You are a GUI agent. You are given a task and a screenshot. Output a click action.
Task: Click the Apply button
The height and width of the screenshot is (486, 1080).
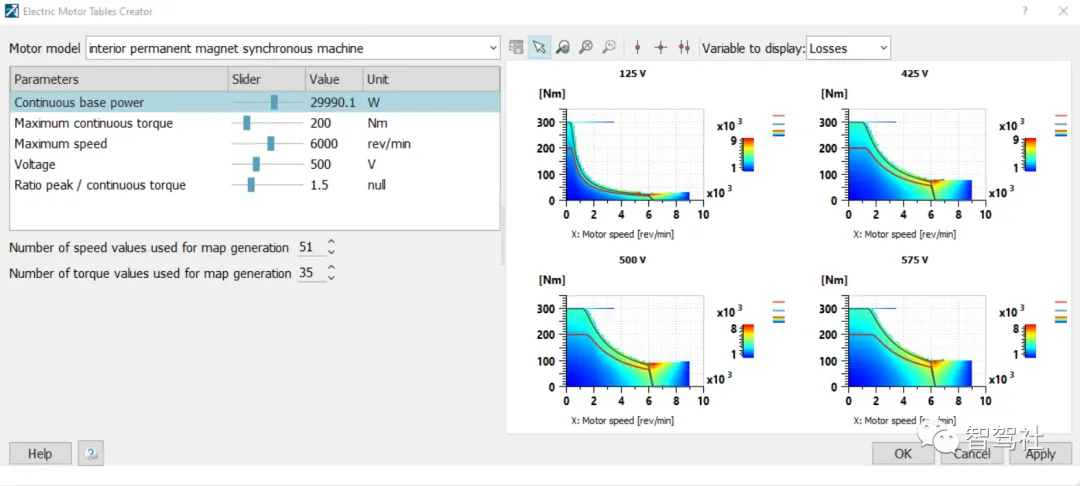tap(1041, 454)
